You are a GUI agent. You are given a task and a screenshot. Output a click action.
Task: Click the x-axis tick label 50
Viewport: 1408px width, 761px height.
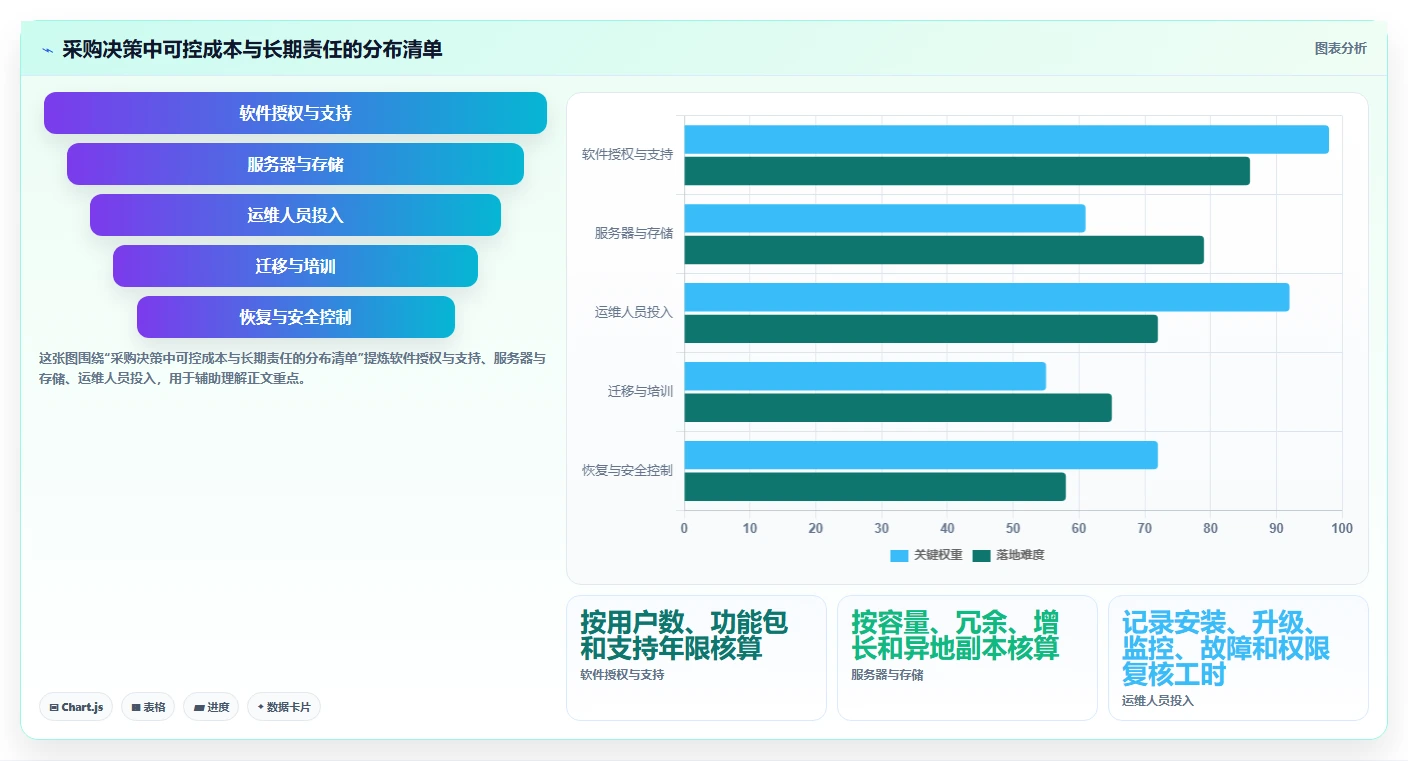(x=1013, y=528)
